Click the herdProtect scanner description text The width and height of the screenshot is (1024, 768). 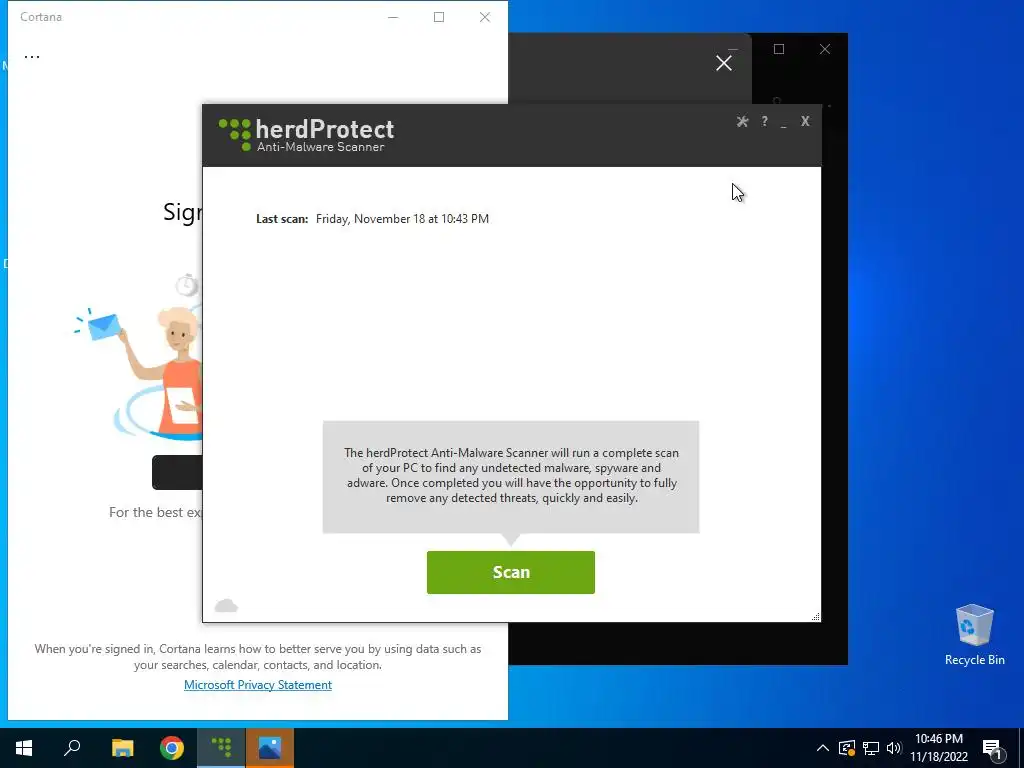point(511,475)
